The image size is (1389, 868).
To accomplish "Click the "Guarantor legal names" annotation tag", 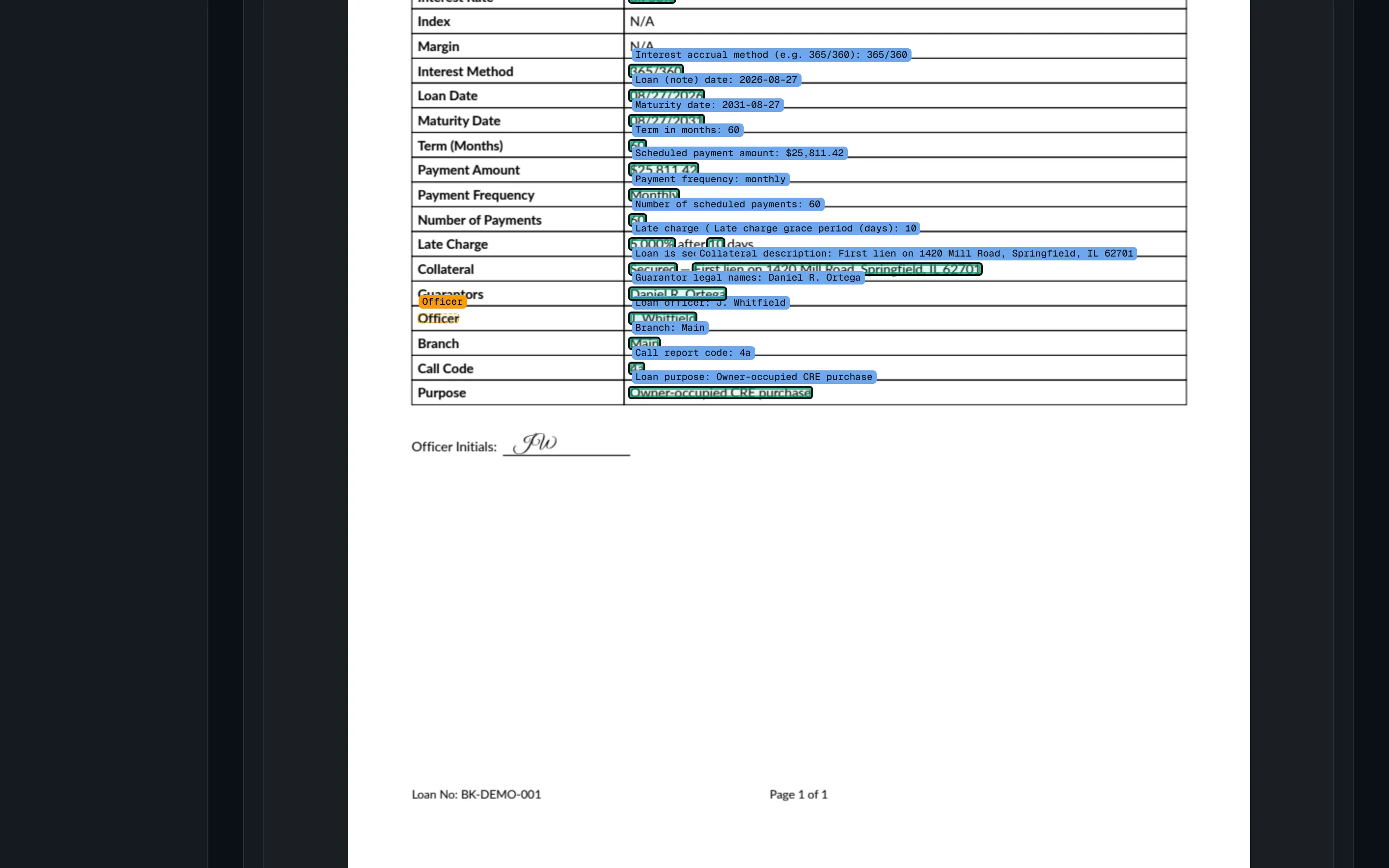I will (x=748, y=278).
